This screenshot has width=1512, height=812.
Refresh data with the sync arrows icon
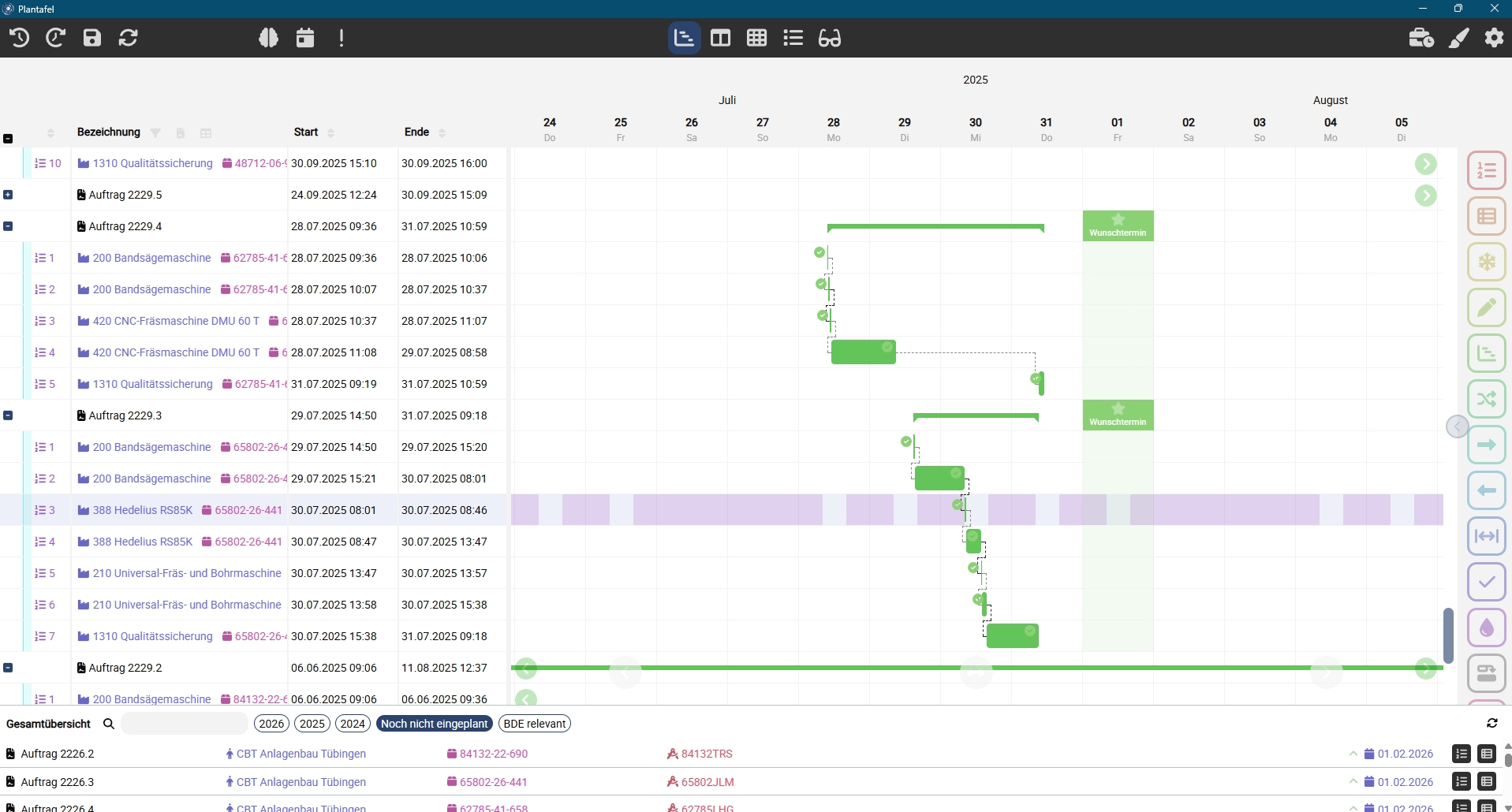pos(128,37)
